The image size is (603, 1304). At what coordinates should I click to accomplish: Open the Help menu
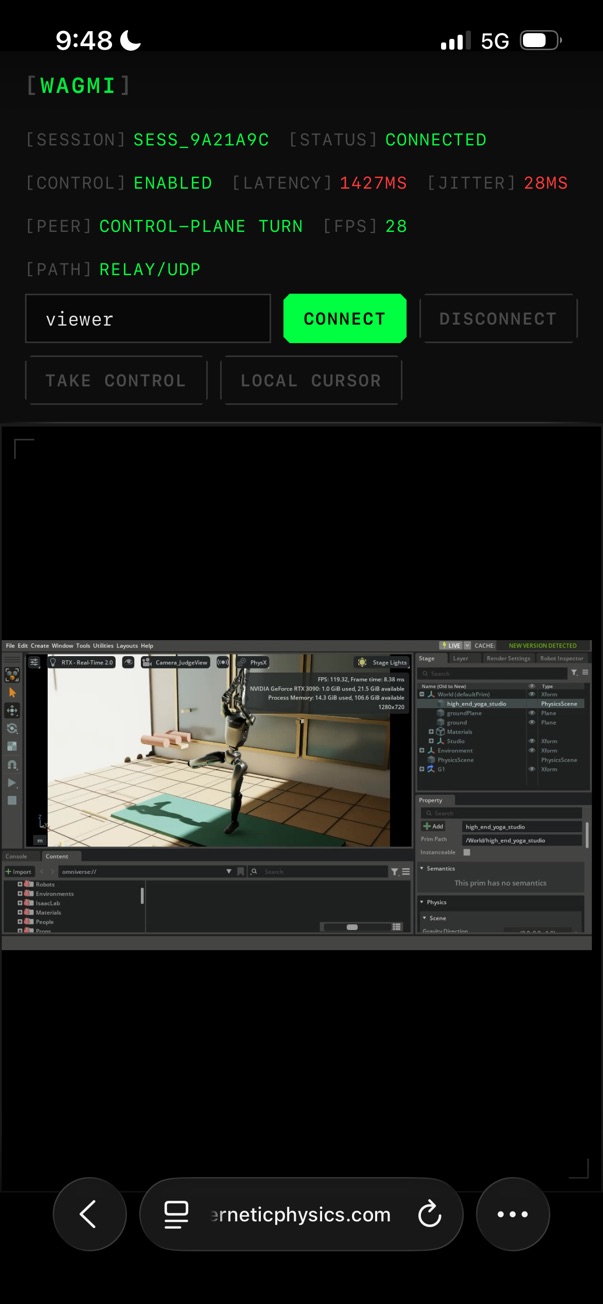pos(147,646)
